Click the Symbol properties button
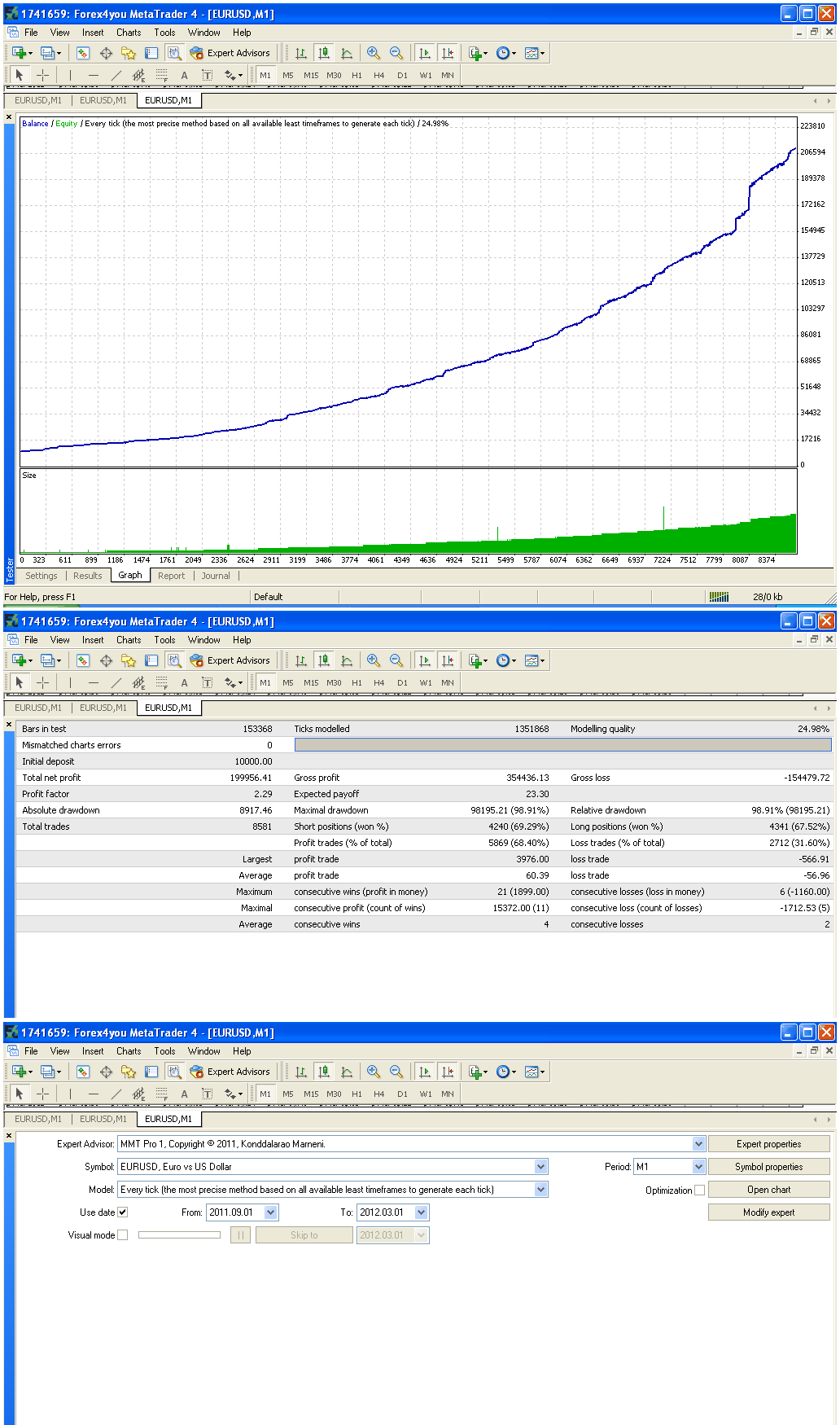The width and height of the screenshot is (840, 1425). pos(769,1167)
